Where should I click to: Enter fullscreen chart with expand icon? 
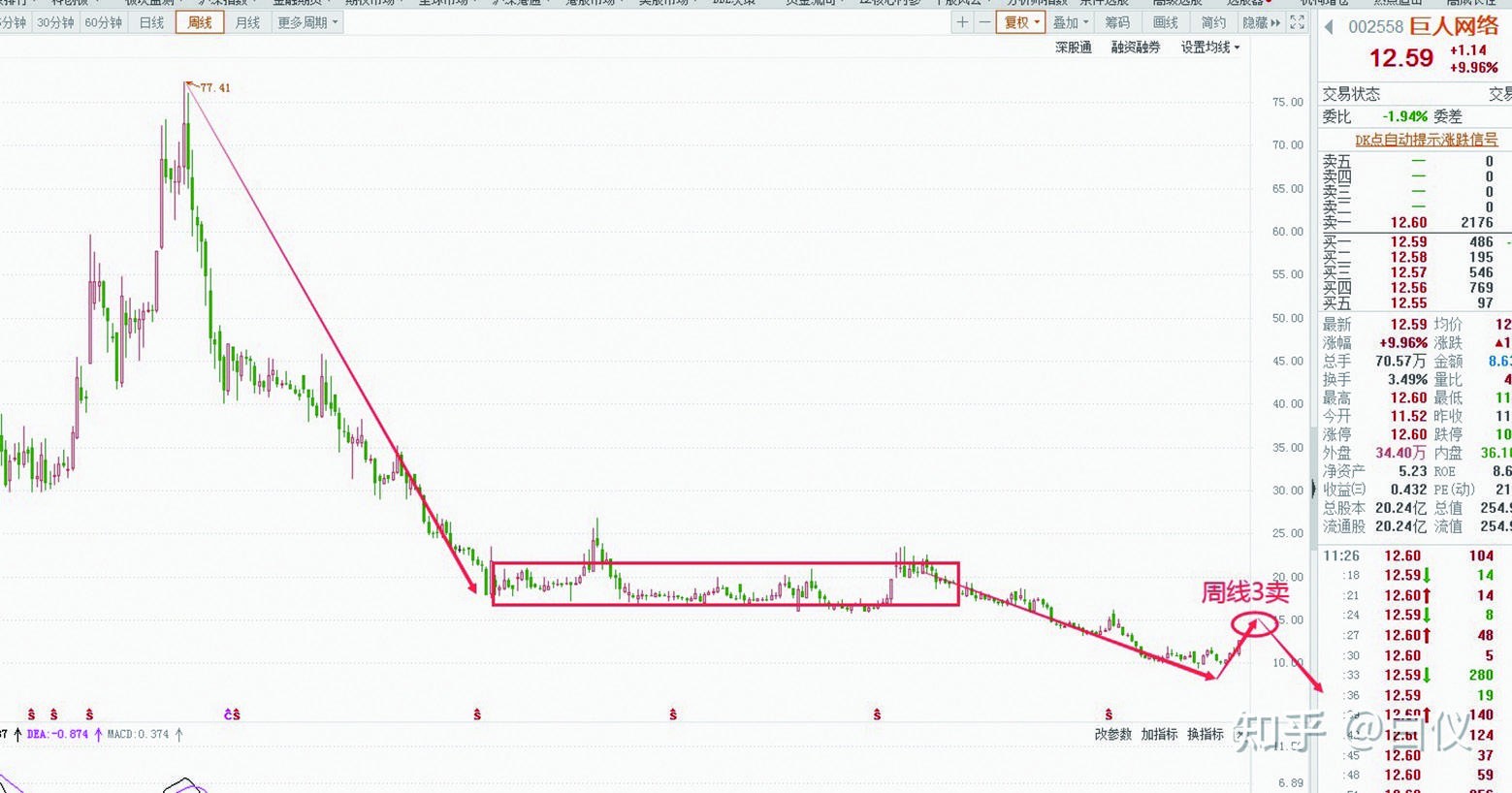(1297, 22)
